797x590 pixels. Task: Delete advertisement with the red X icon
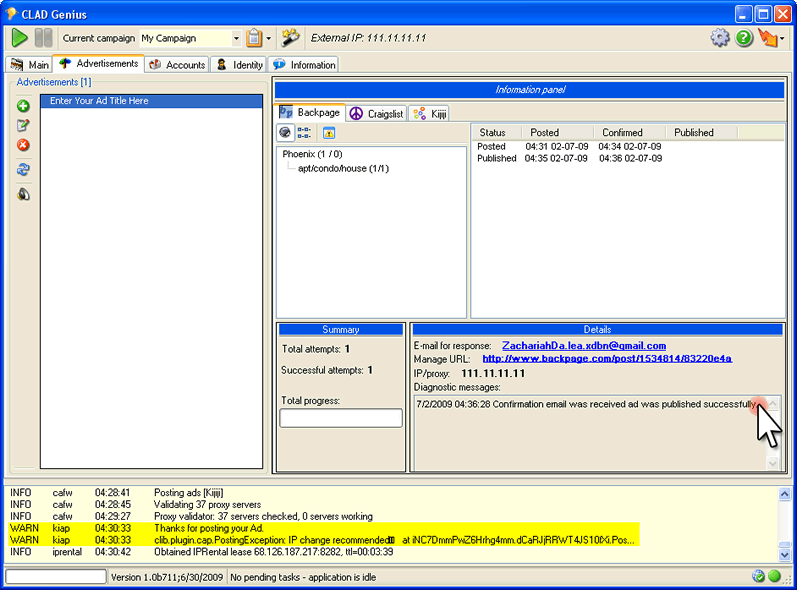(23, 145)
